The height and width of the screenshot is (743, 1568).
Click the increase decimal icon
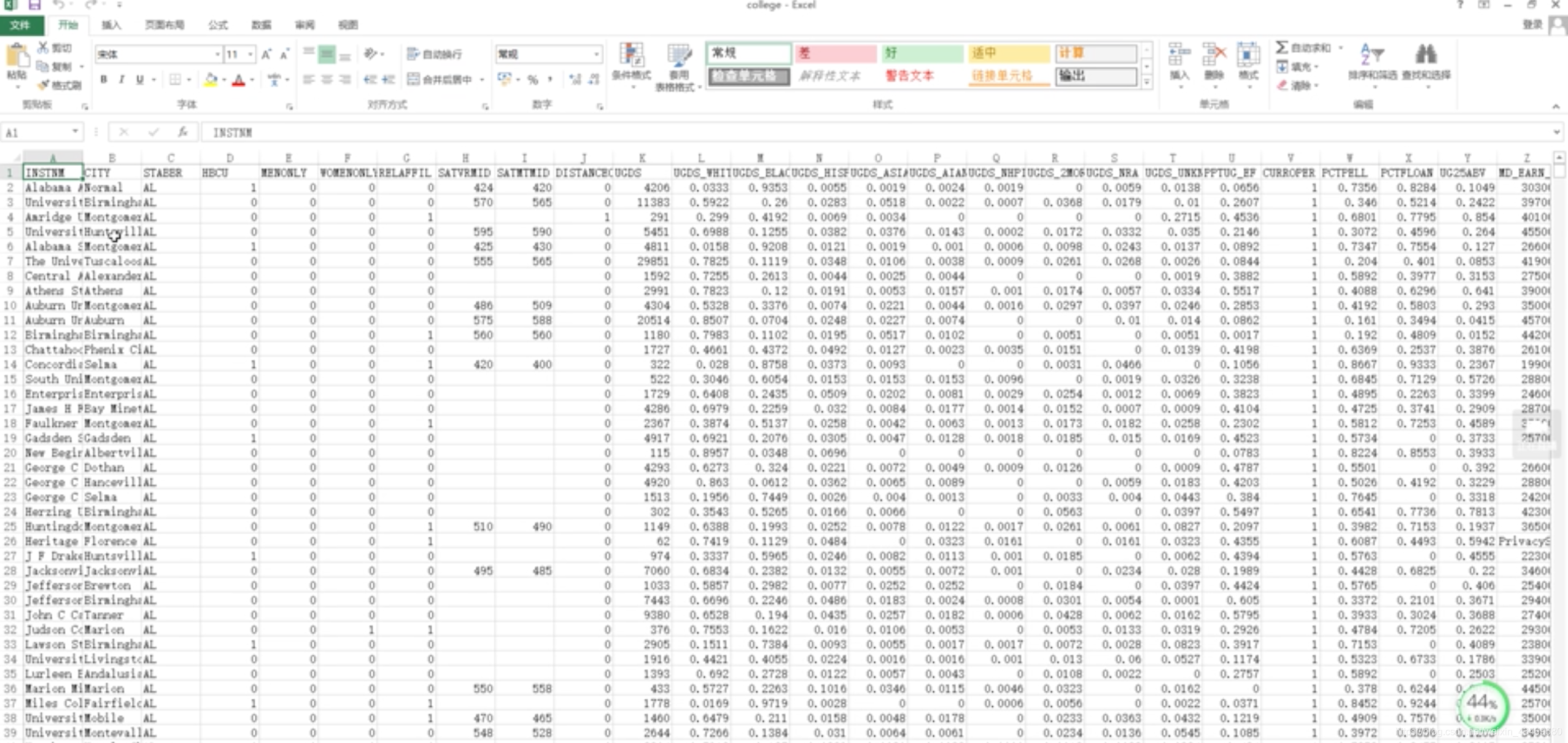pos(575,79)
